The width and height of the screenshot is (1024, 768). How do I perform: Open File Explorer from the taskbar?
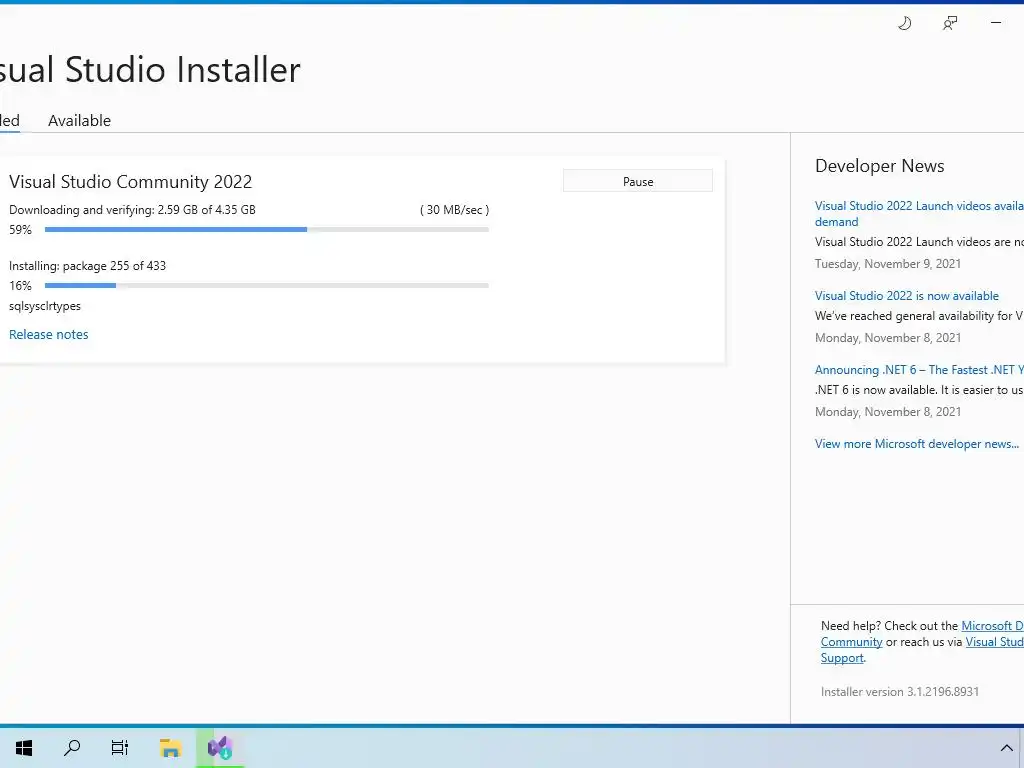[x=170, y=747]
